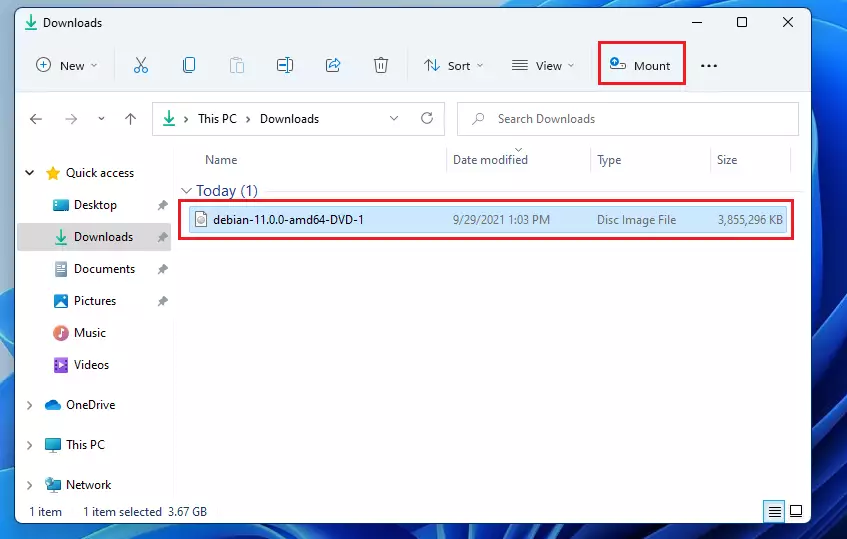Click the Downloads icon in address bar
The image size is (847, 539).
tap(169, 118)
